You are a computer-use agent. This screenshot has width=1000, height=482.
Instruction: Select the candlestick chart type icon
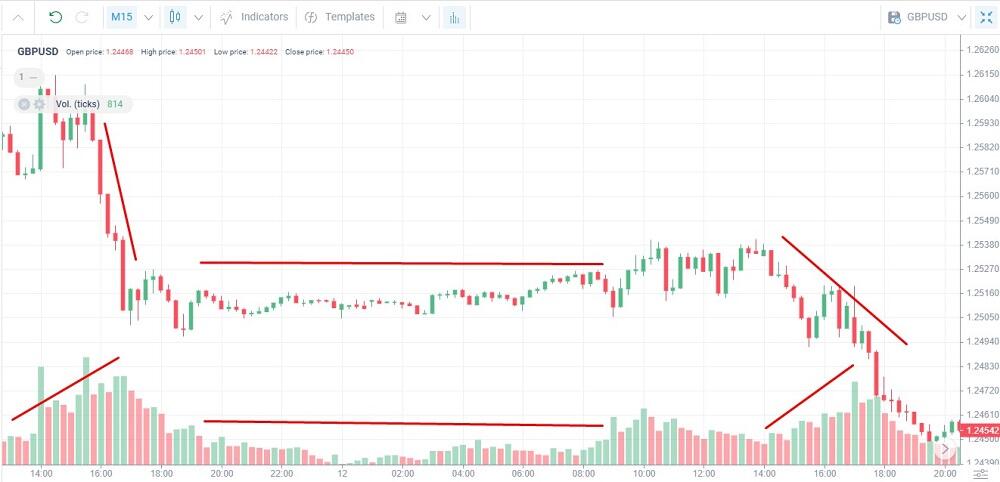pyautogui.click(x=175, y=17)
